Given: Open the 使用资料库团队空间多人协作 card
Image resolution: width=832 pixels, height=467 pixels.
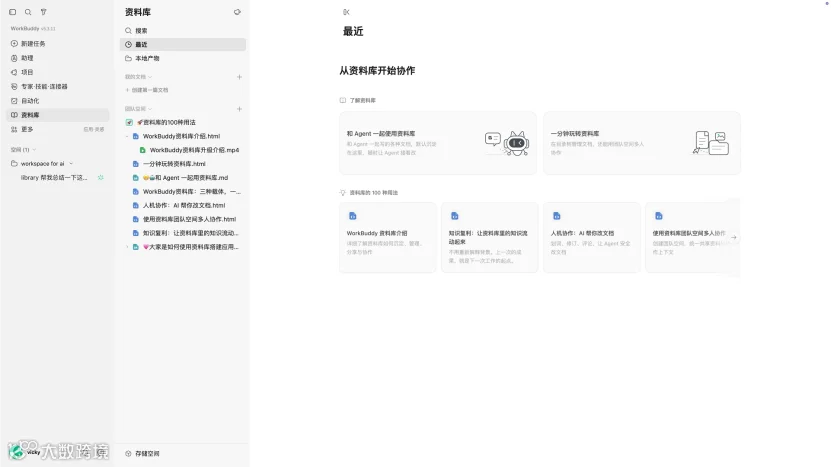Looking at the screenshot, I should pos(692,237).
